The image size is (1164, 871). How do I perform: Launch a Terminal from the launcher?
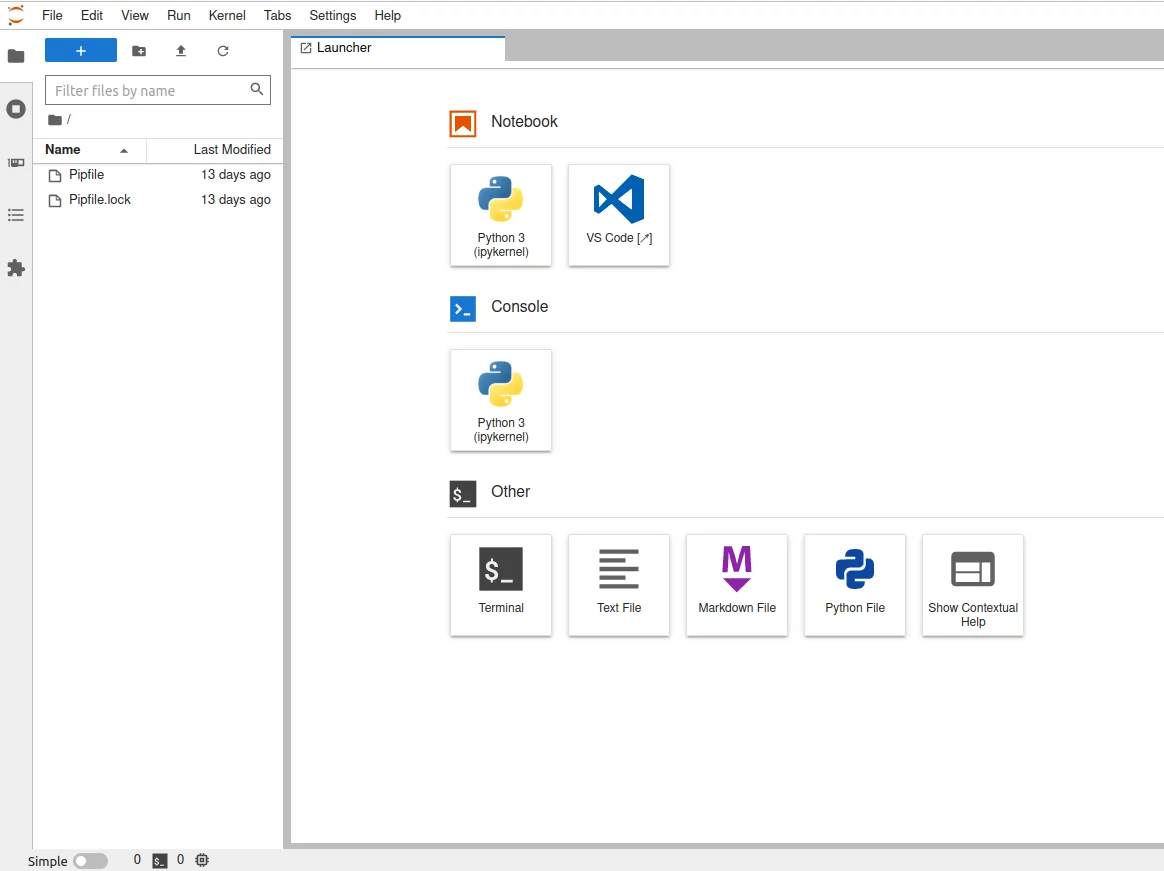pyautogui.click(x=501, y=584)
